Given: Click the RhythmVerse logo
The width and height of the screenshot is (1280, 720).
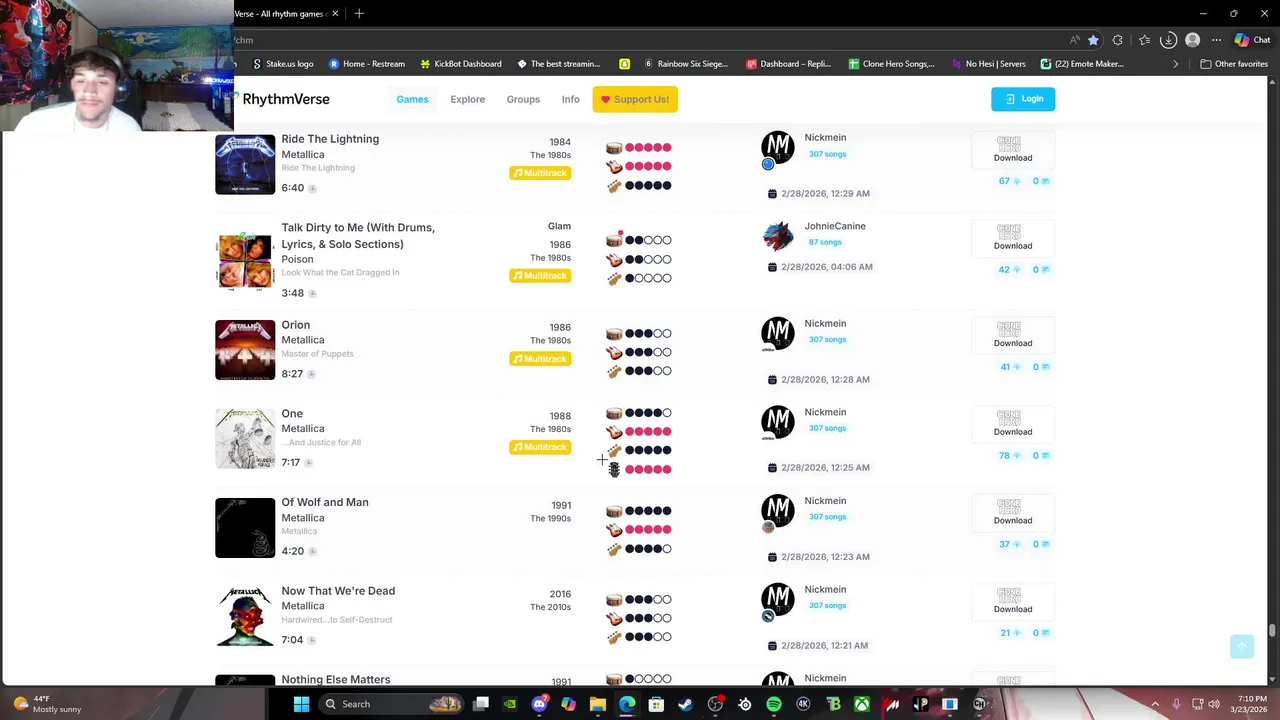Looking at the screenshot, I should tap(281, 99).
